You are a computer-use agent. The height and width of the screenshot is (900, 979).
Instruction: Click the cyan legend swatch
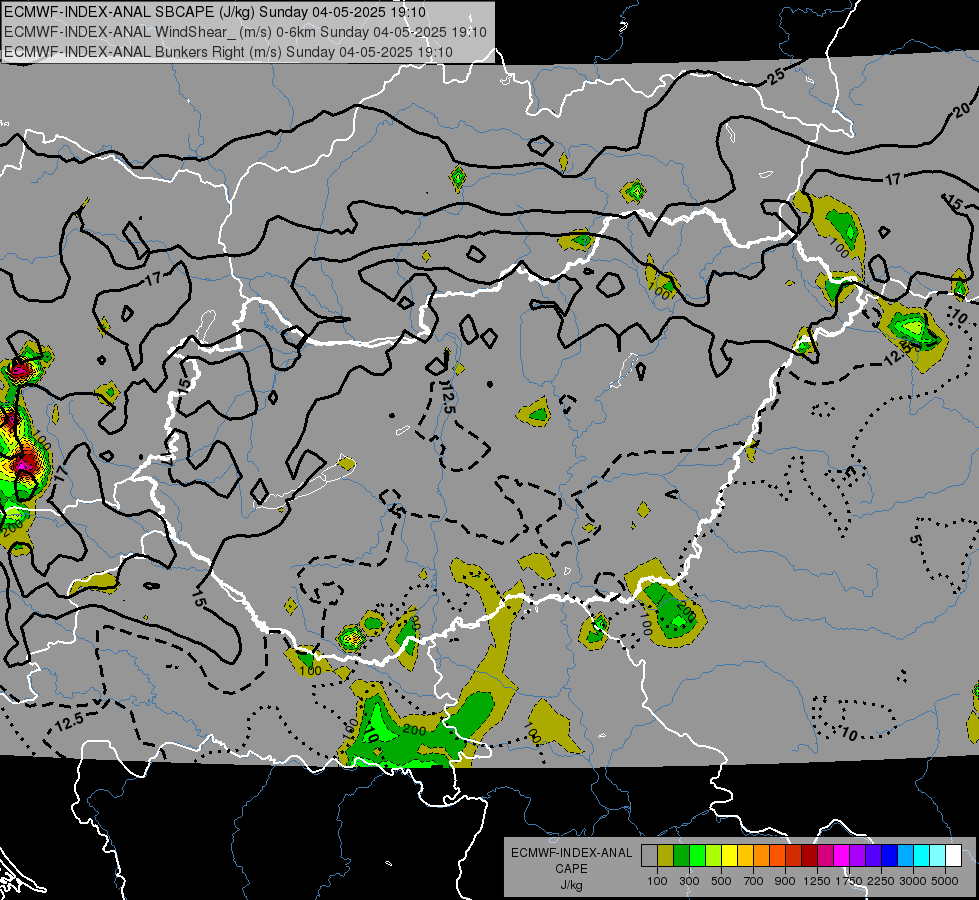922,855
